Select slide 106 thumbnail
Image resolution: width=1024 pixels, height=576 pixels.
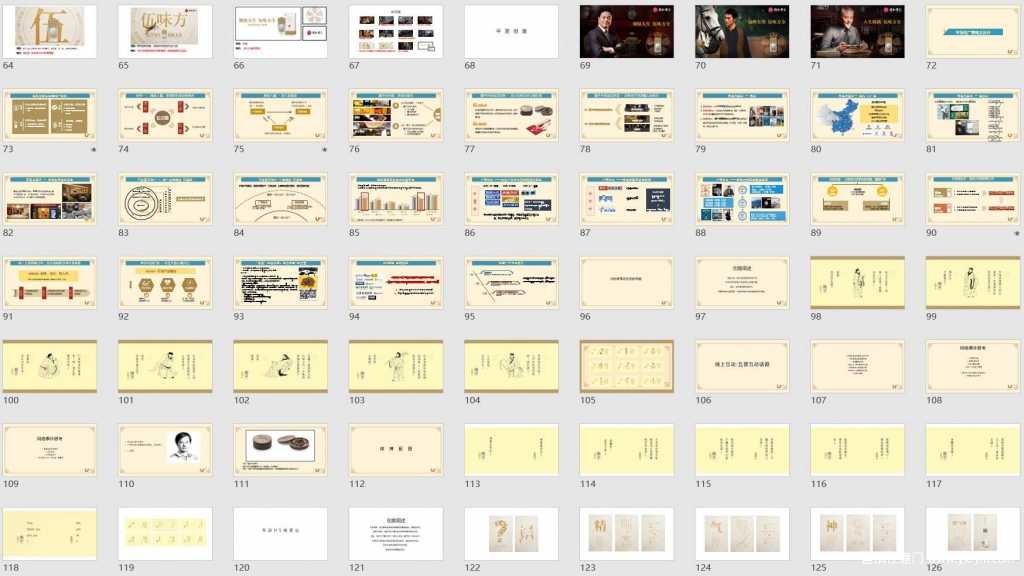742,366
